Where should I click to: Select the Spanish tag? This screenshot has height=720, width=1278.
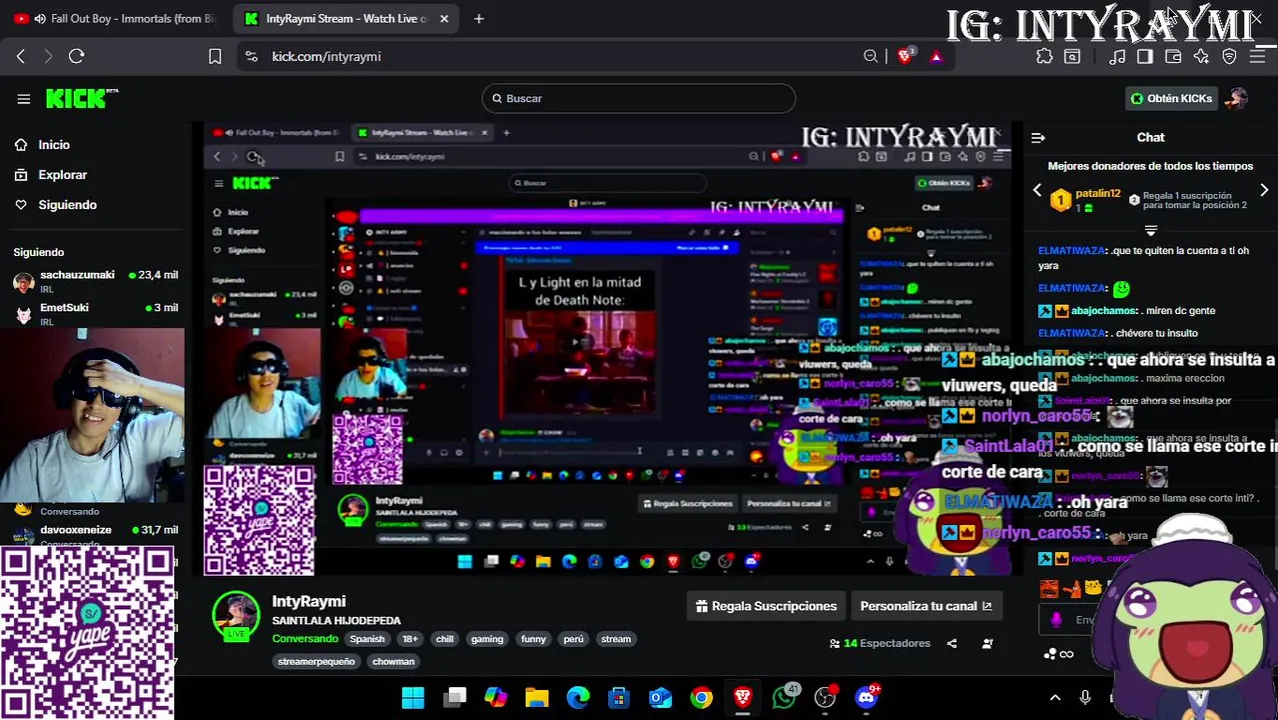(x=367, y=639)
